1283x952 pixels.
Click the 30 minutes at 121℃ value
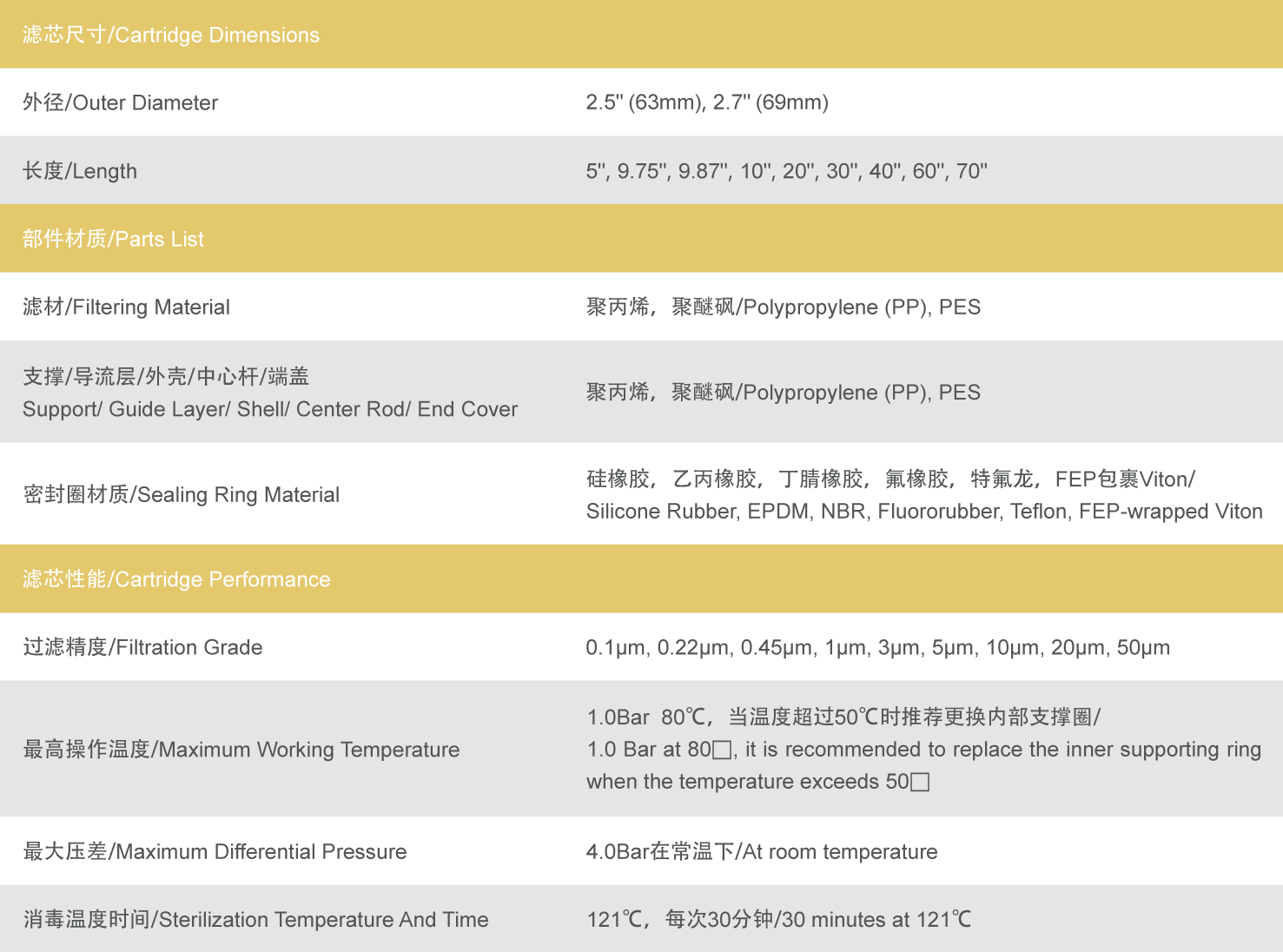[x=779, y=919]
